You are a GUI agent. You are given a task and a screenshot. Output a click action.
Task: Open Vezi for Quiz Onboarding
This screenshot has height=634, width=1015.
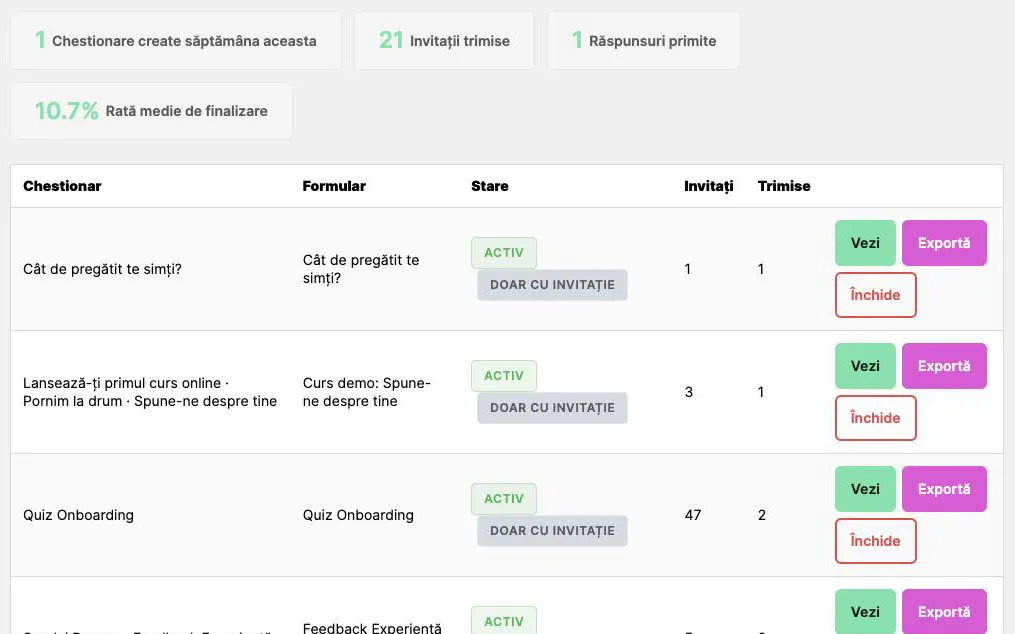(865, 489)
